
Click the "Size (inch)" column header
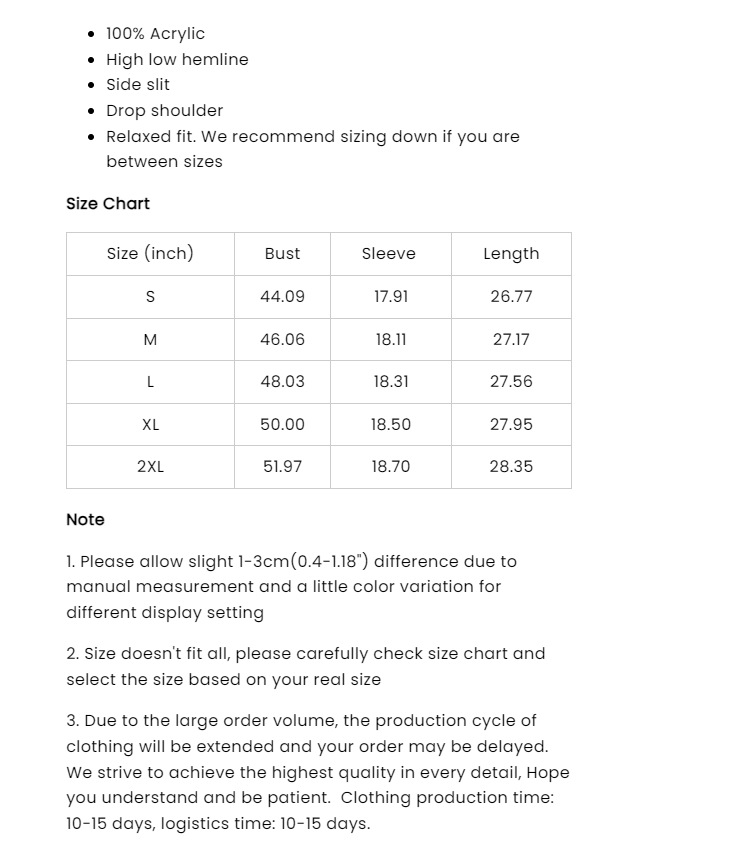tap(150, 254)
